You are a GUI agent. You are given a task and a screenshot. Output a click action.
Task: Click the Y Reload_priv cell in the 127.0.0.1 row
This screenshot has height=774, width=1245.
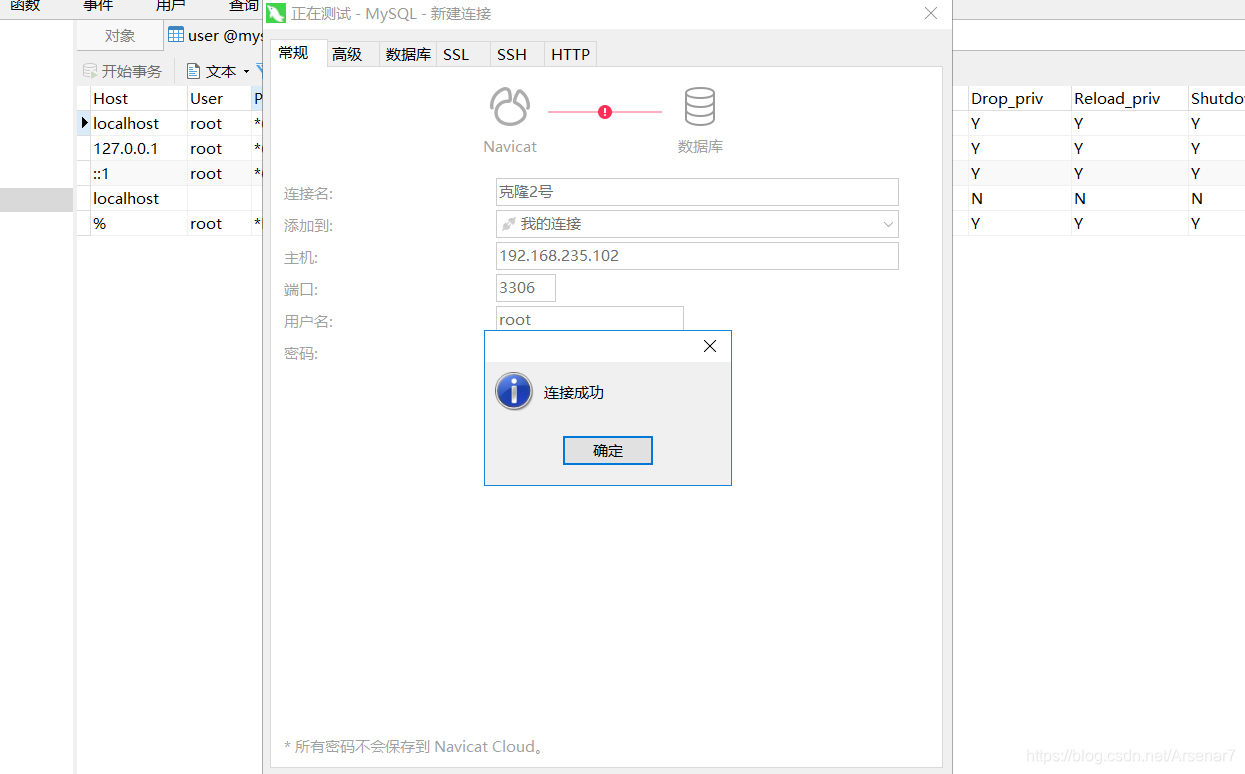(1129, 148)
